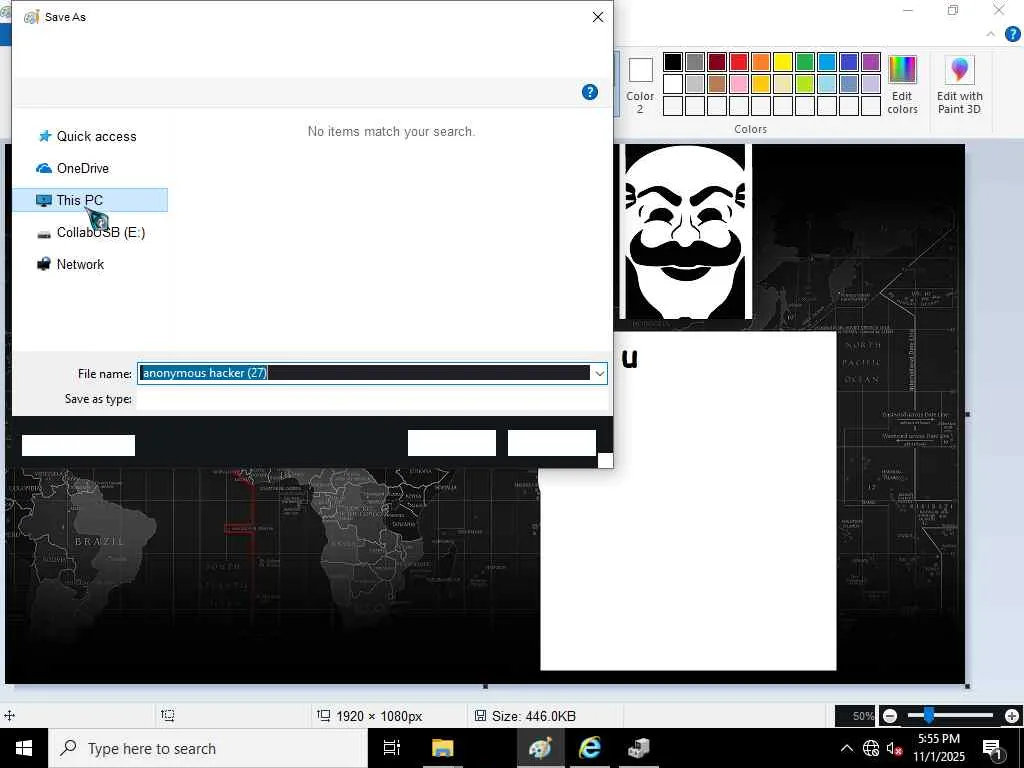Open the CollabUSB (E:) drive
The height and width of the screenshot is (768, 1024).
(91, 232)
